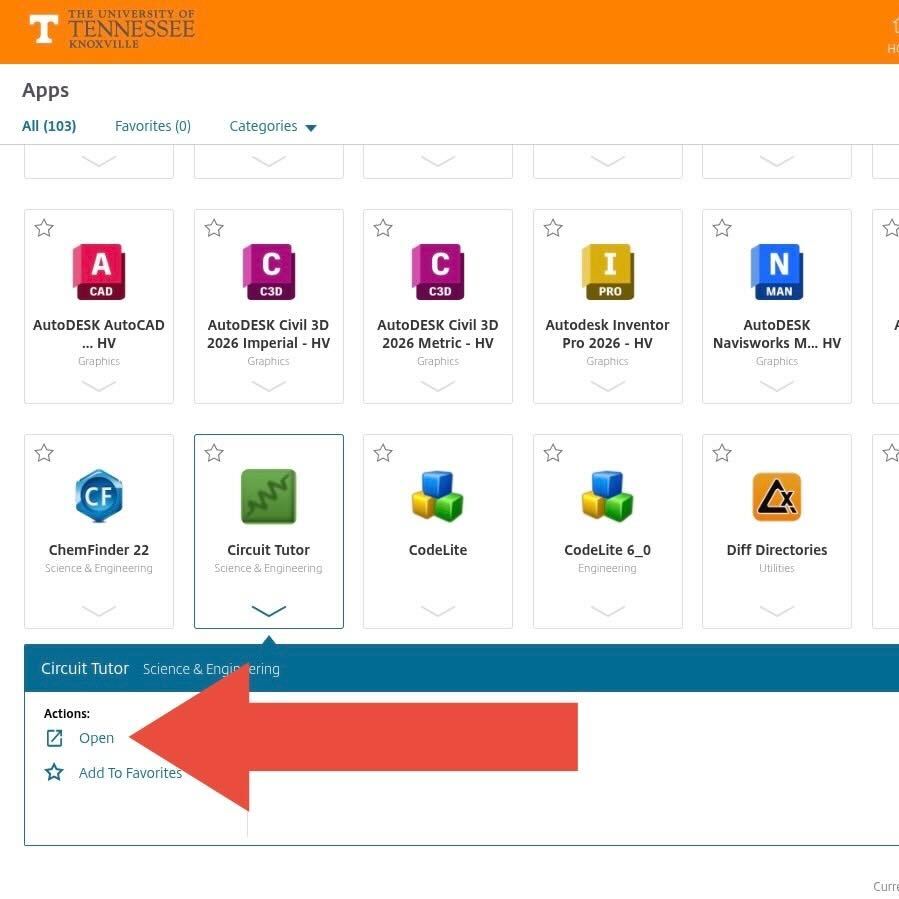Screen dimensions: 899x899
Task: Toggle favorite star on ChemFinder 22
Action: [x=44, y=454]
